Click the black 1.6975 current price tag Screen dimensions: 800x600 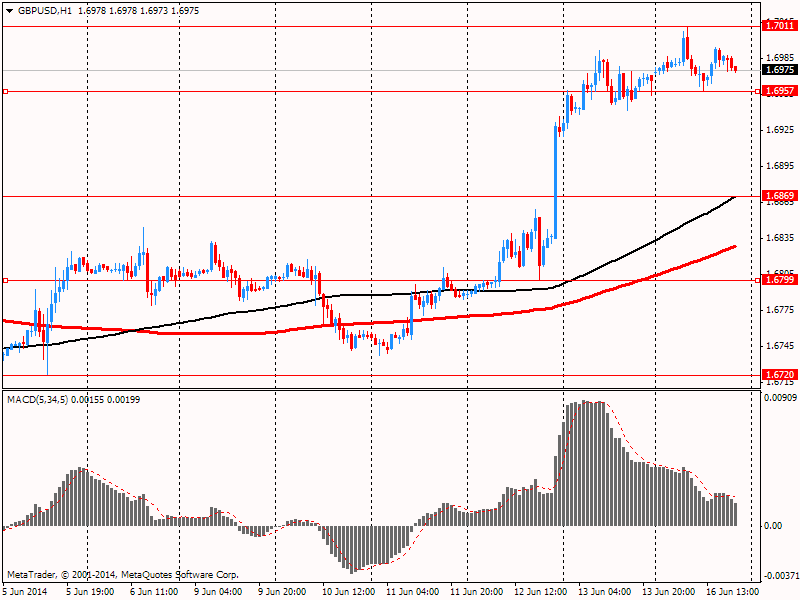click(778, 70)
